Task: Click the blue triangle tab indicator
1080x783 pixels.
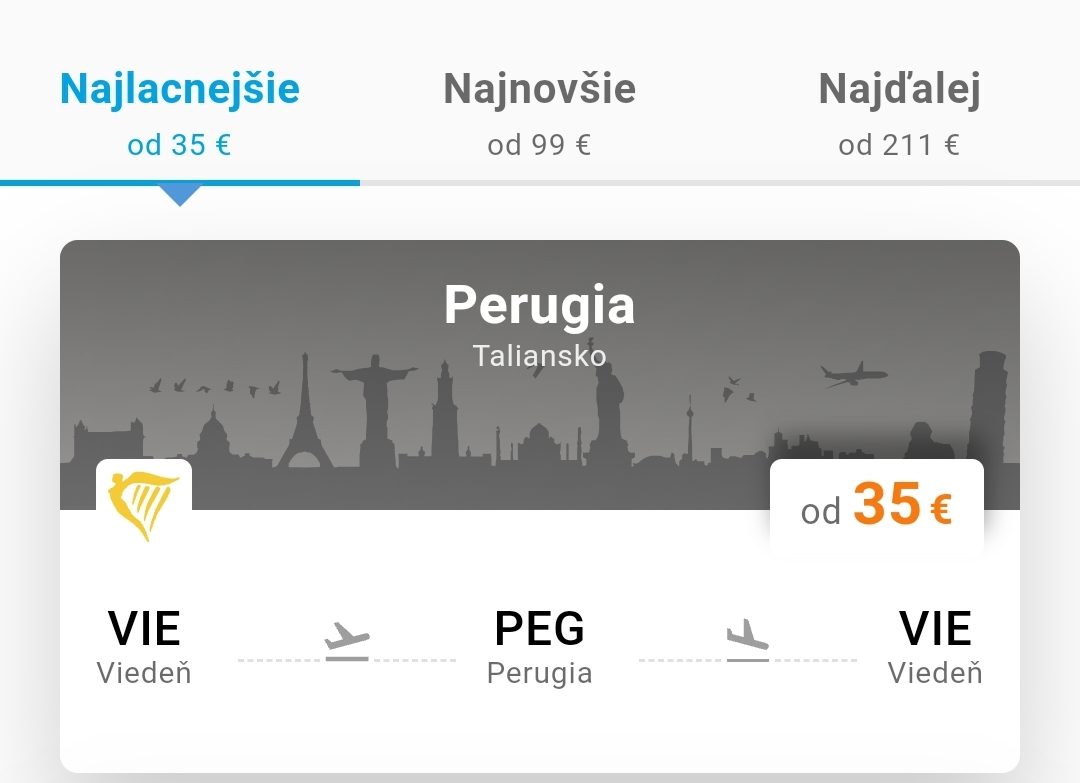Action: pos(180,195)
